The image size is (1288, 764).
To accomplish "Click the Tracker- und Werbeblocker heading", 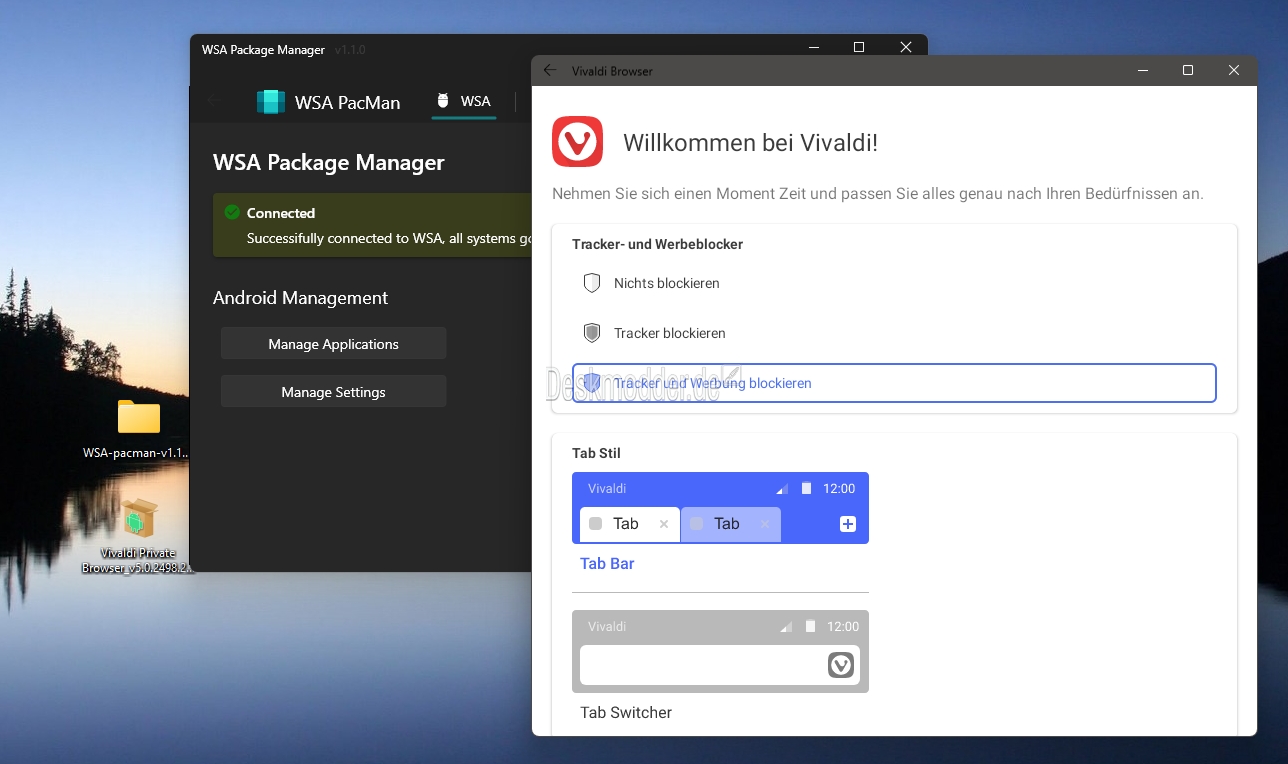I will click(657, 244).
